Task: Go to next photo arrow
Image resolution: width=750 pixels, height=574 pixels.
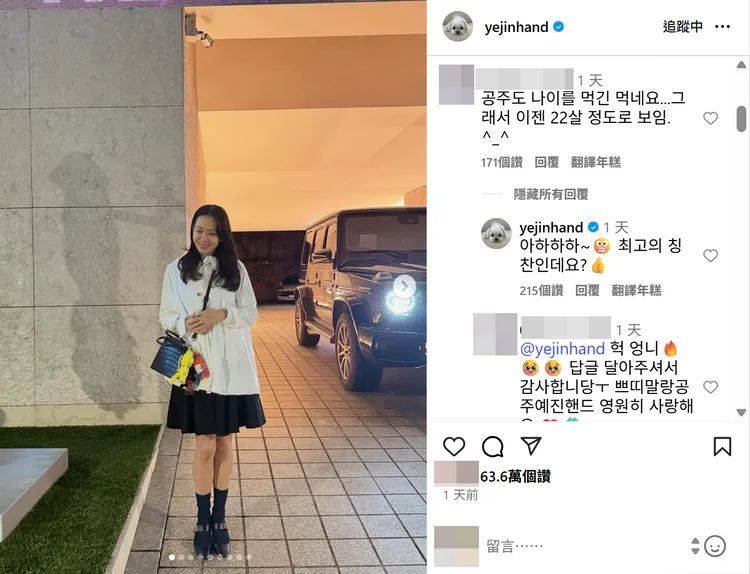Action: coord(405,287)
